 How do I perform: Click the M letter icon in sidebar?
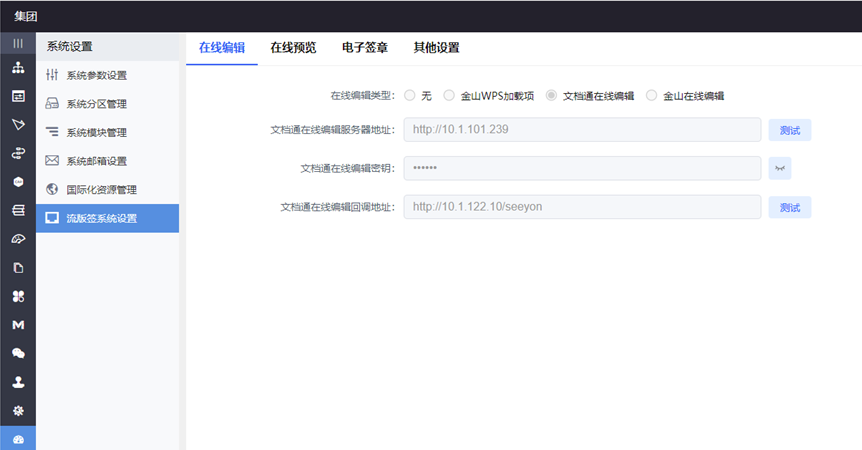pos(17,325)
